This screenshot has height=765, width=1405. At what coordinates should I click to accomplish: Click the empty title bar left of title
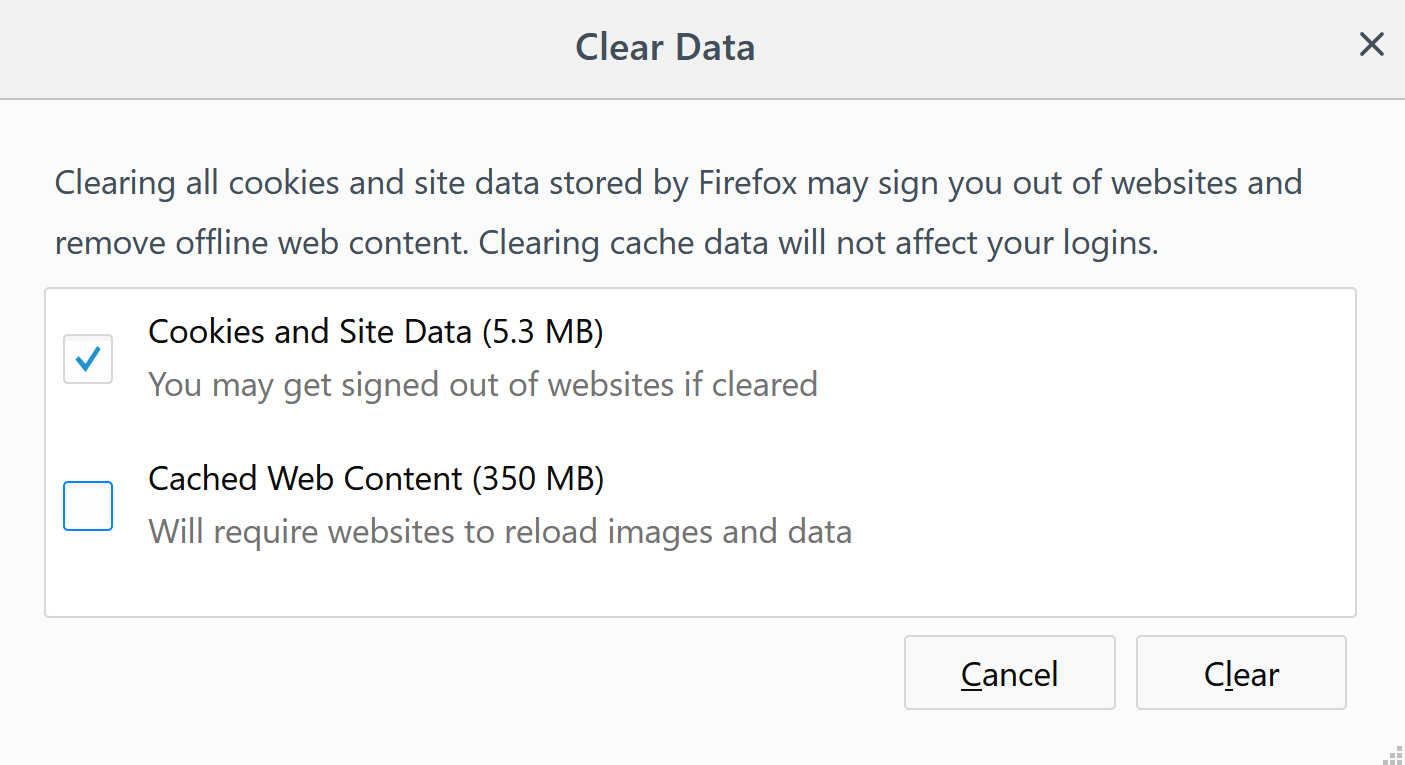click(250, 47)
